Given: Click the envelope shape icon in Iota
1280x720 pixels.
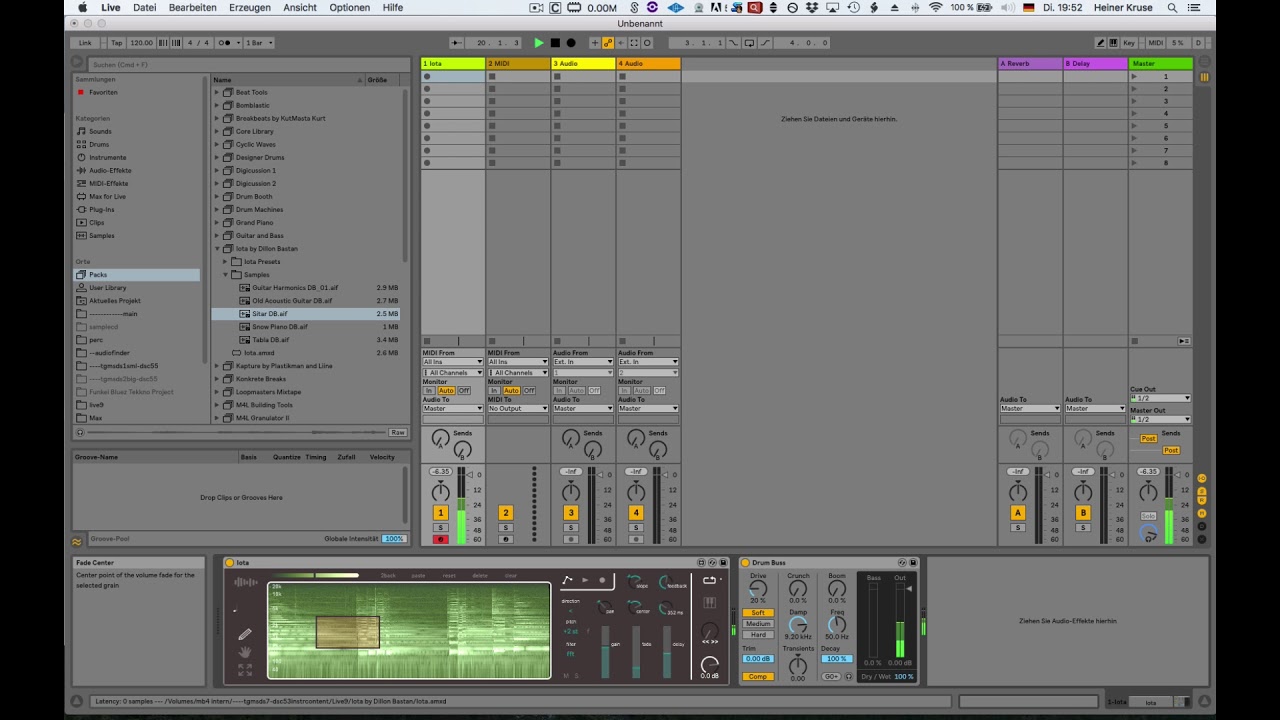Looking at the screenshot, I should point(568,580).
